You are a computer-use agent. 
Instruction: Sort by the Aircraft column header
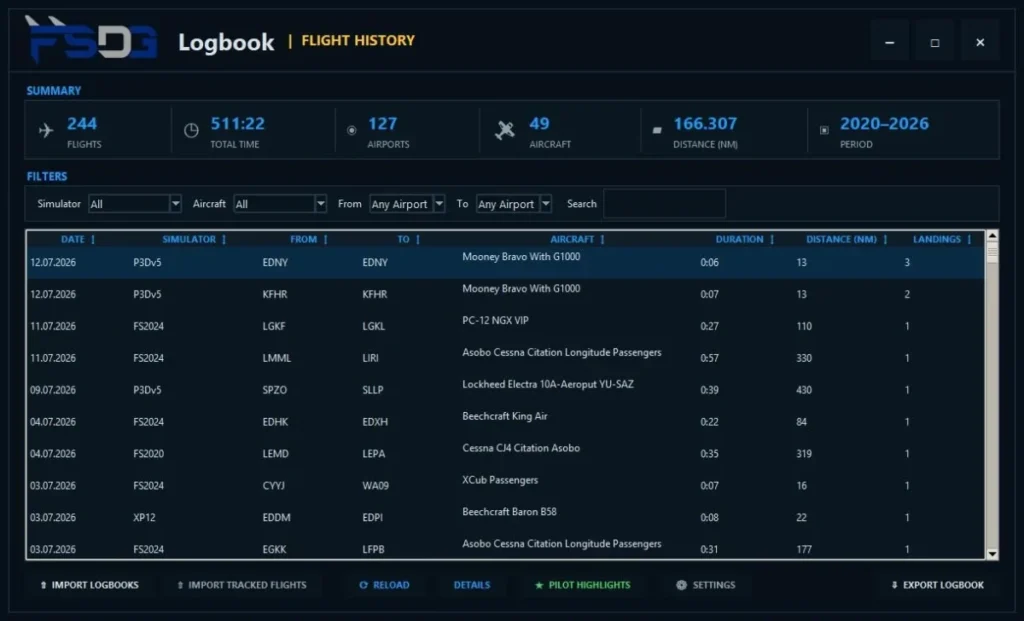click(577, 240)
